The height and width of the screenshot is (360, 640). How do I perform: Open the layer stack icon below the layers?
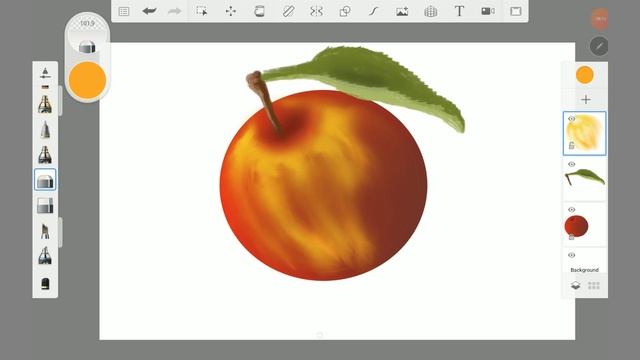coord(576,285)
